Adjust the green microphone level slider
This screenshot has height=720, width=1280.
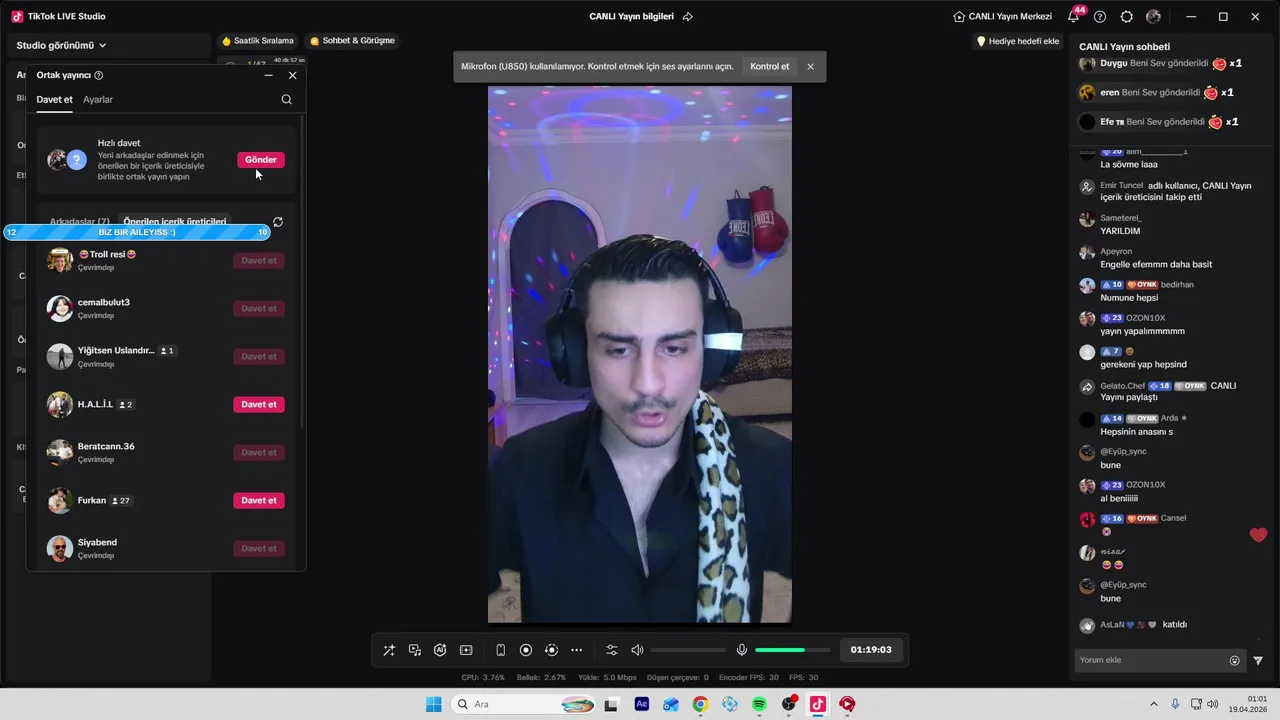792,650
